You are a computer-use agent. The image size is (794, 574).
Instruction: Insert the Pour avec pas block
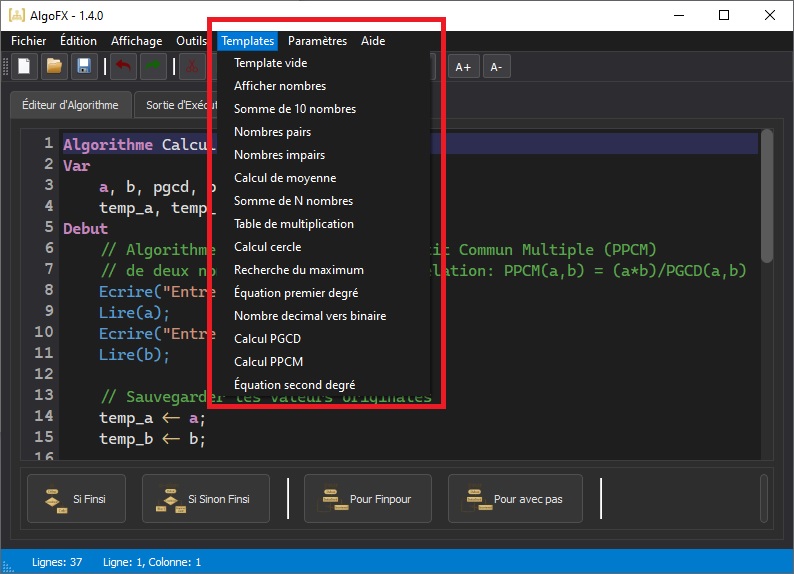tap(515, 499)
